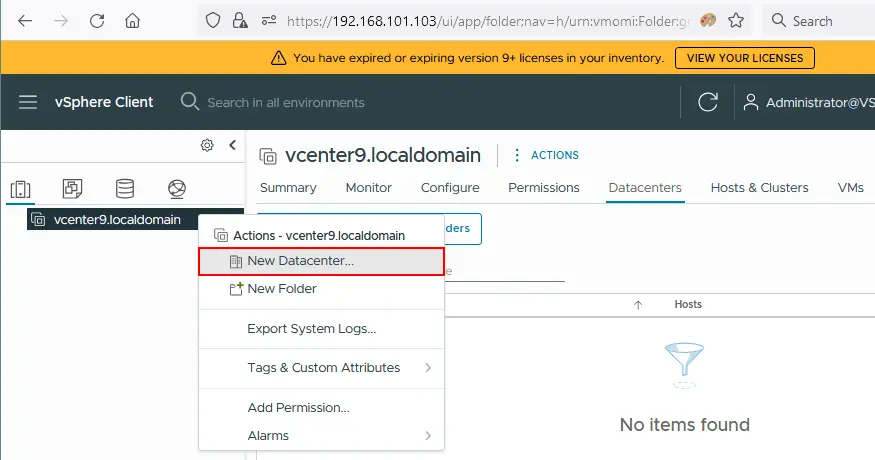
Task: Switch to the Datacenters tab
Action: 645,188
